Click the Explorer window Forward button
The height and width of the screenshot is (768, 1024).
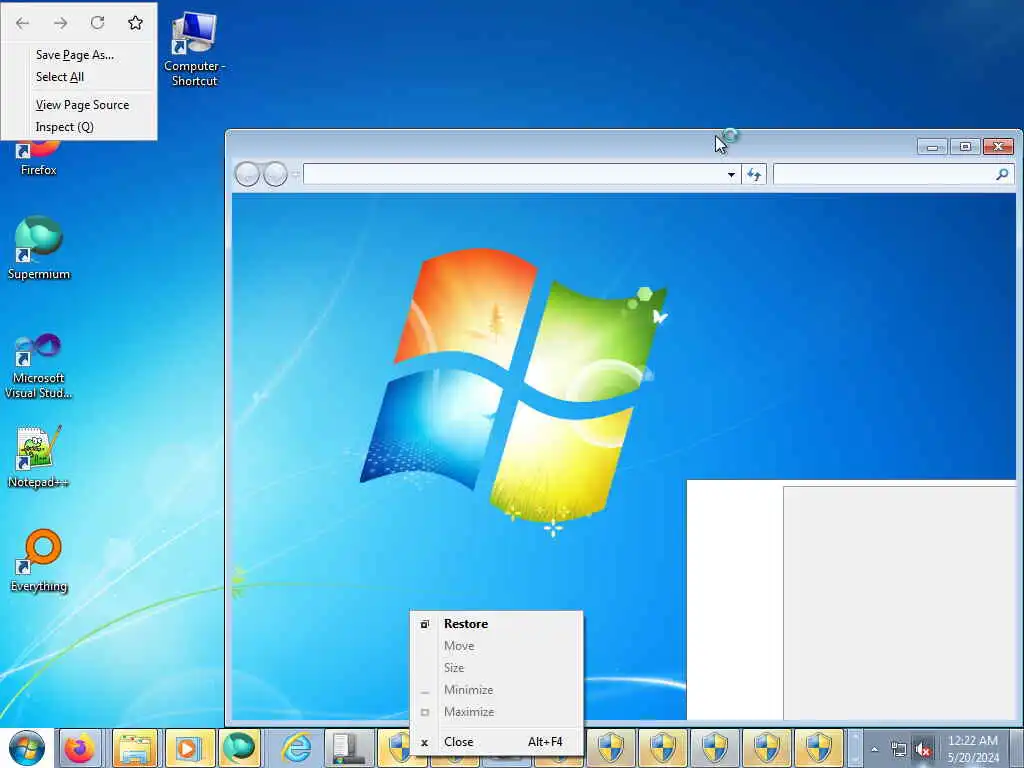tap(275, 174)
